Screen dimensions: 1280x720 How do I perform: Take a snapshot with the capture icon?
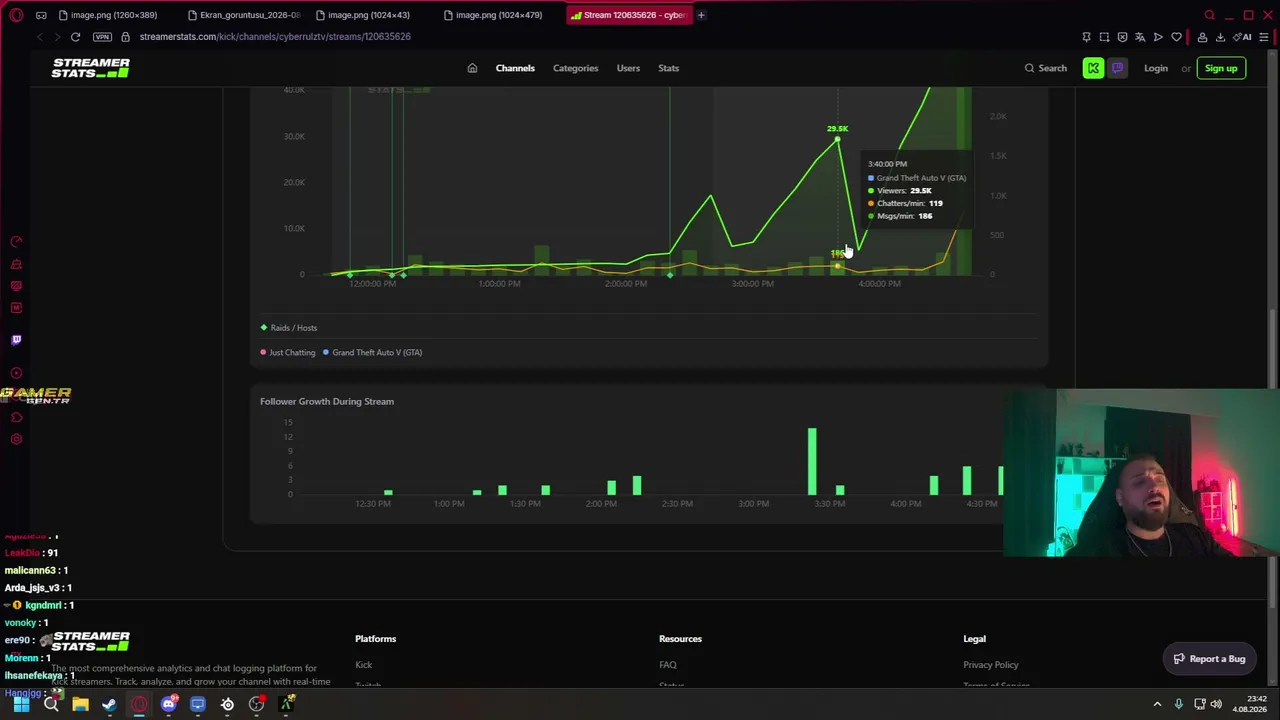tap(1104, 37)
